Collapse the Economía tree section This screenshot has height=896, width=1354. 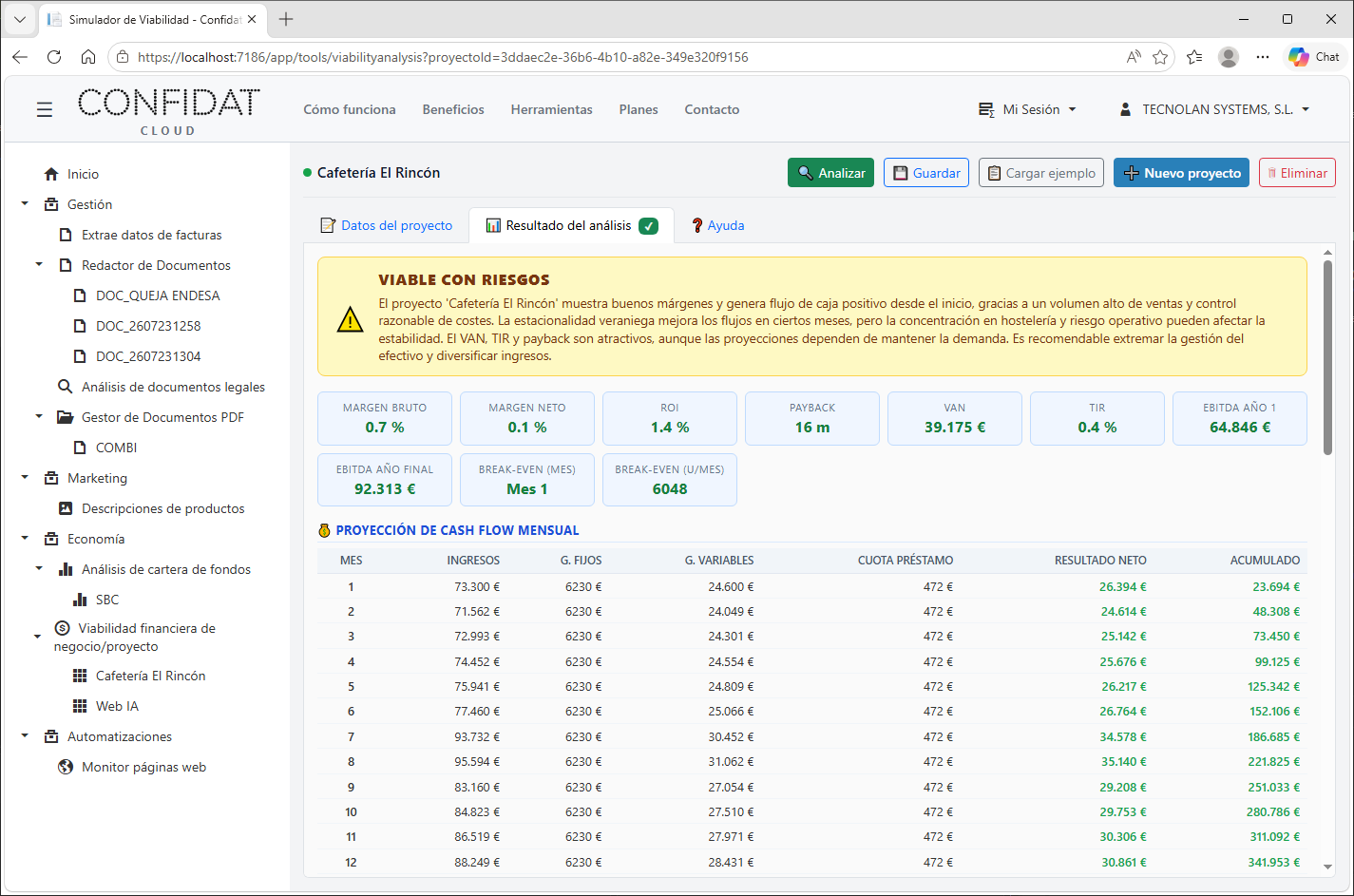(25, 539)
